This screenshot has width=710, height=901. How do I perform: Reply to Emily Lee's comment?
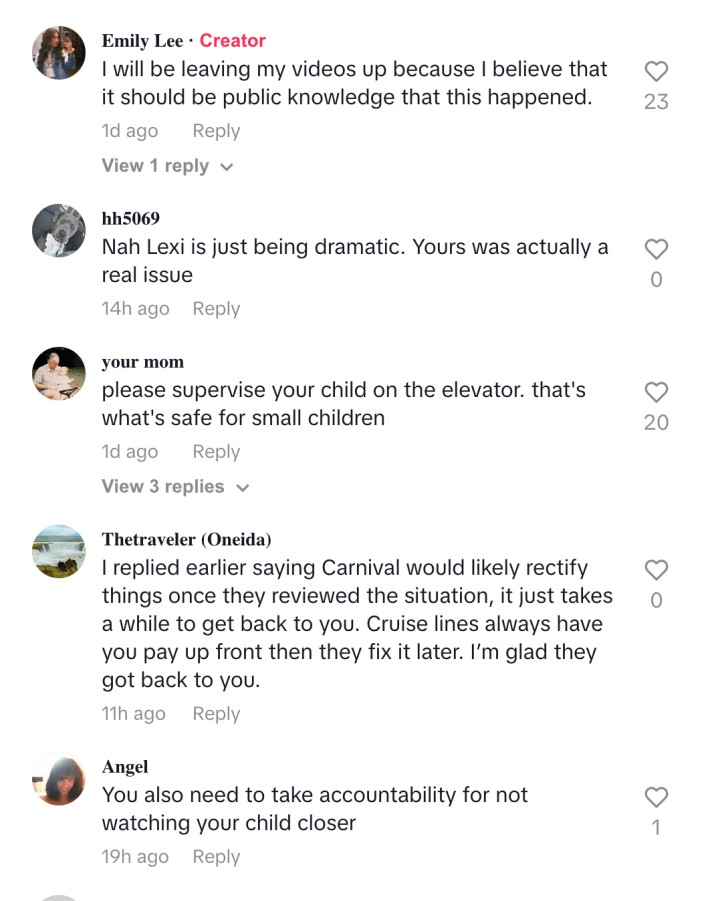coord(216,131)
